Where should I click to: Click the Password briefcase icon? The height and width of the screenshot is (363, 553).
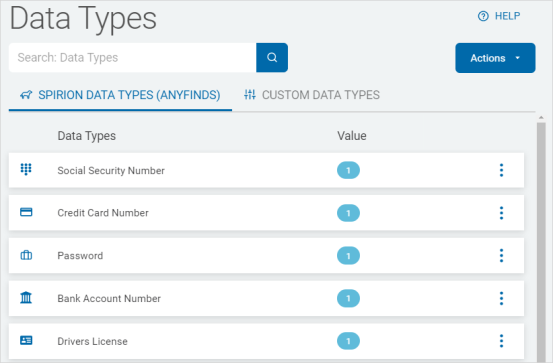point(26,255)
